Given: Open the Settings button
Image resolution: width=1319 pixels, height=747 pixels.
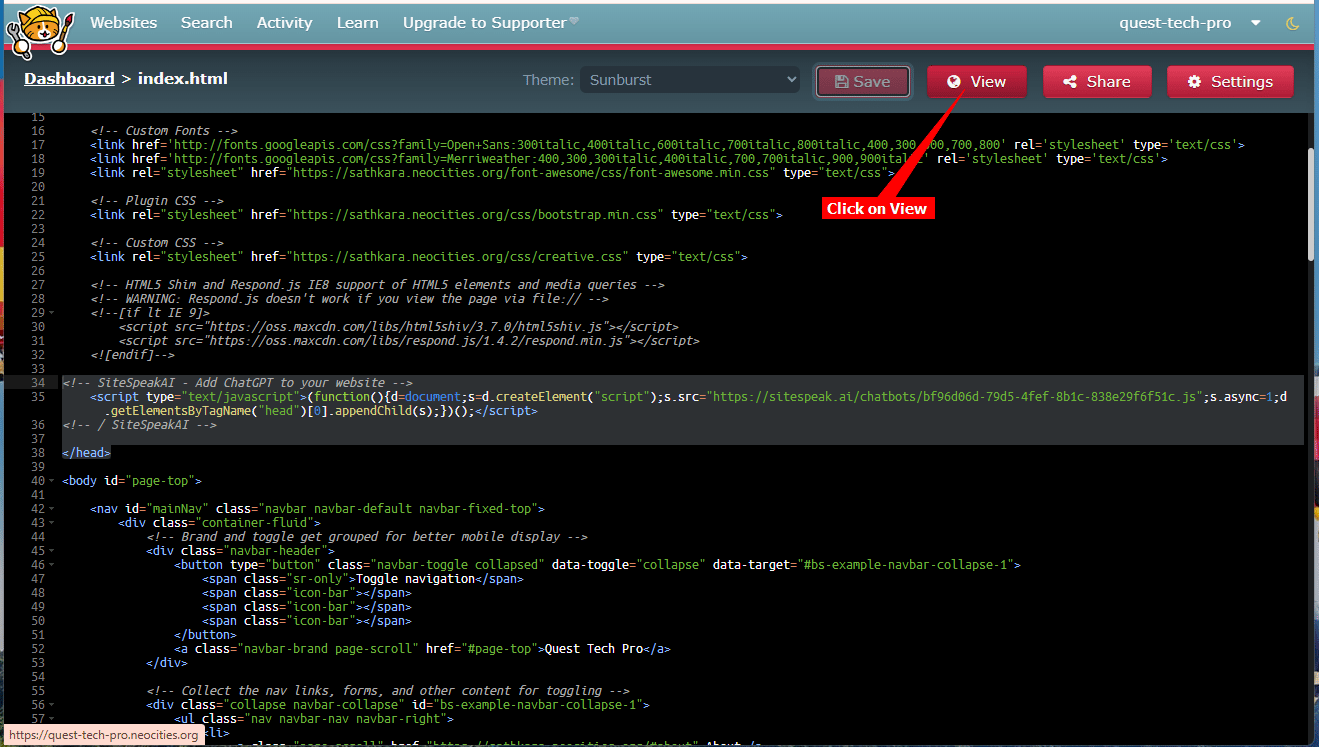Looking at the screenshot, I should point(1230,82).
